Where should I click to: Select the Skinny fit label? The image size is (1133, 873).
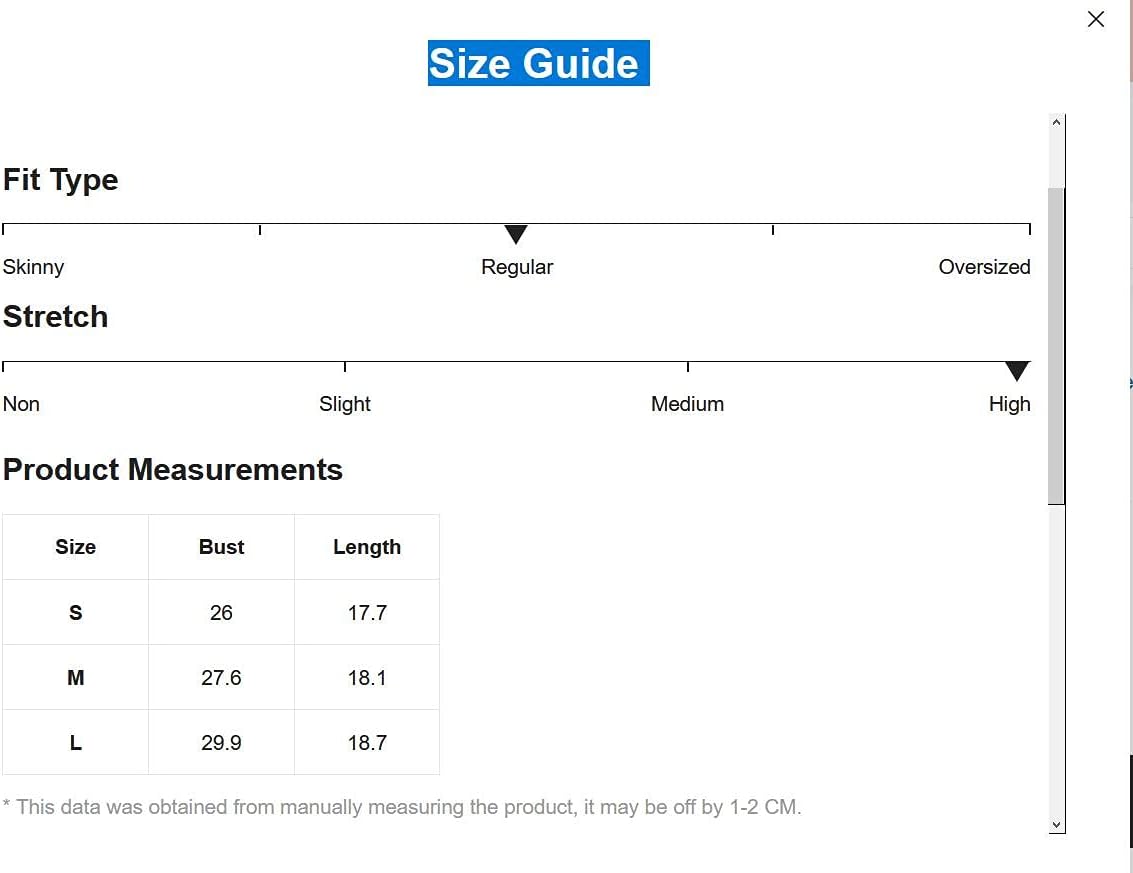point(33,267)
